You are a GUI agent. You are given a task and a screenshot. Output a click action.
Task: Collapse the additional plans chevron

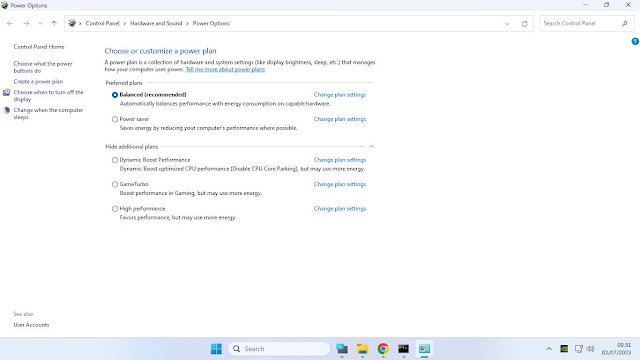tap(371, 147)
